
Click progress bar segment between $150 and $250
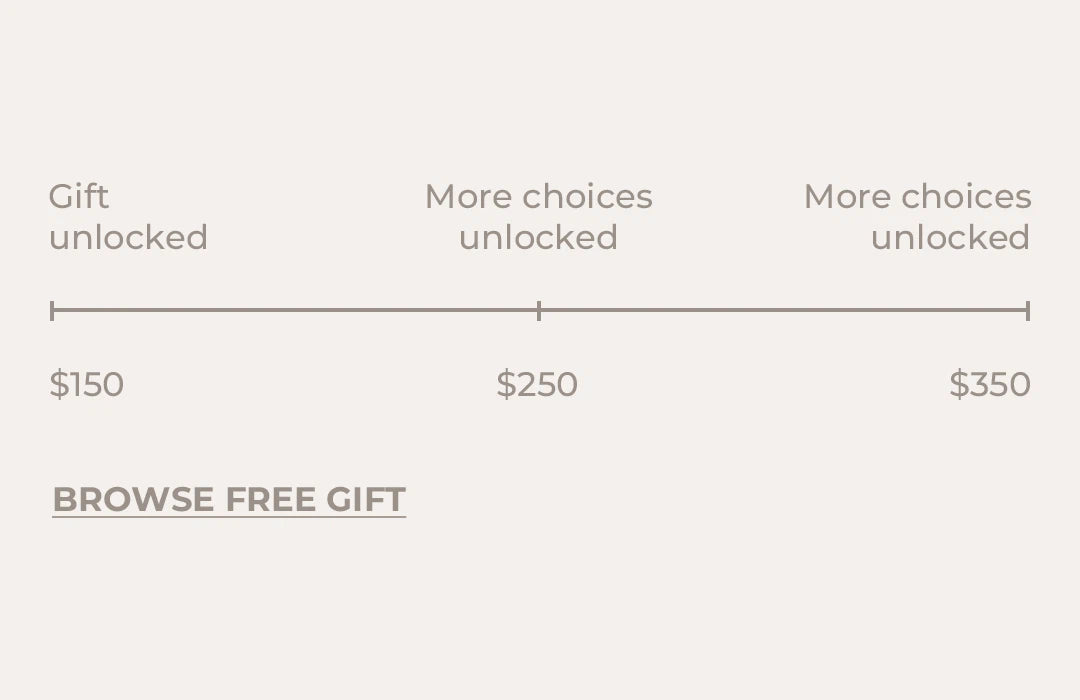295,310
